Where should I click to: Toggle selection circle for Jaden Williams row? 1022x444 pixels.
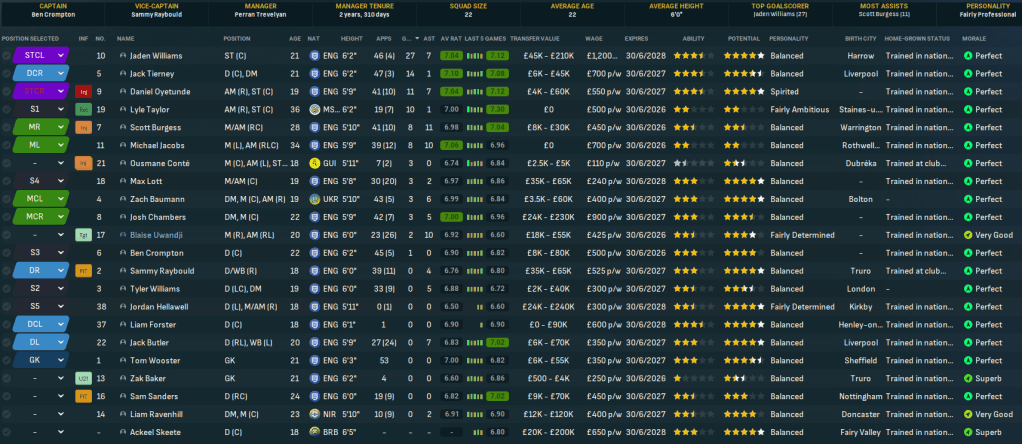(x=9, y=55)
